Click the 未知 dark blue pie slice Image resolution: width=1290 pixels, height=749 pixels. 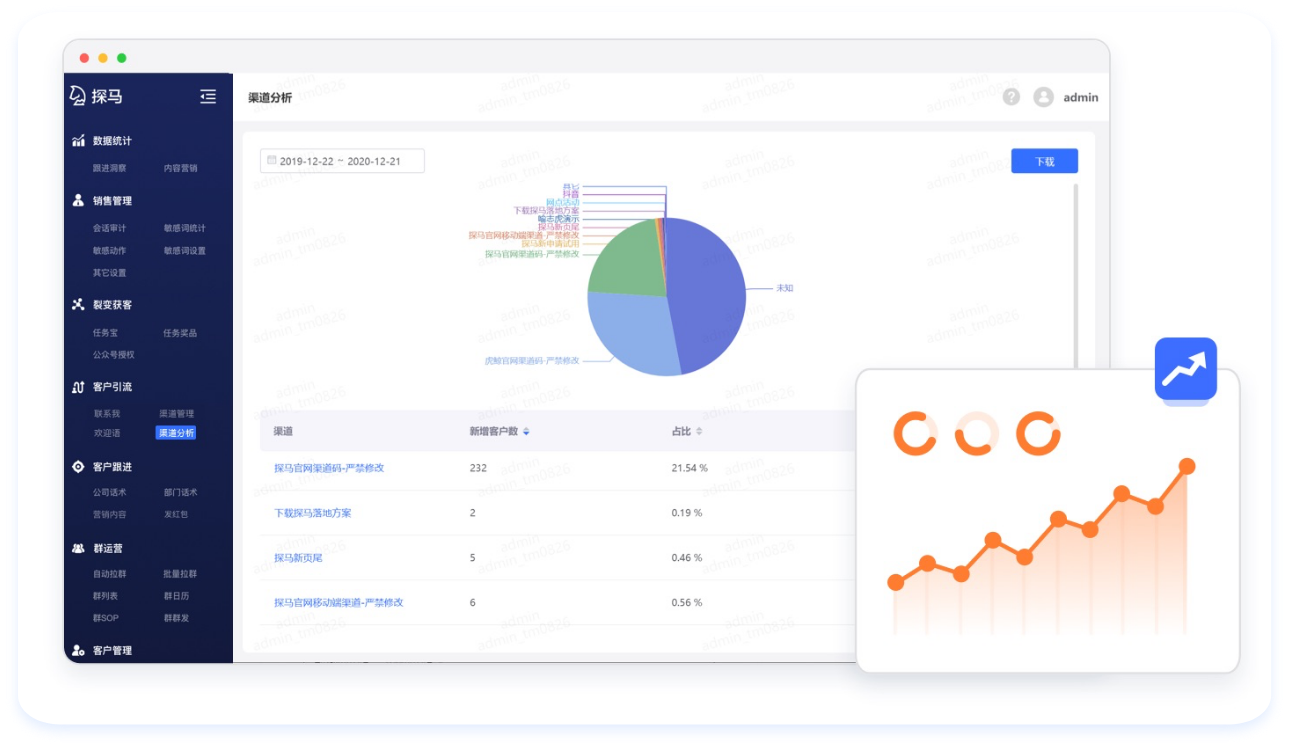(x=710, y=290)
